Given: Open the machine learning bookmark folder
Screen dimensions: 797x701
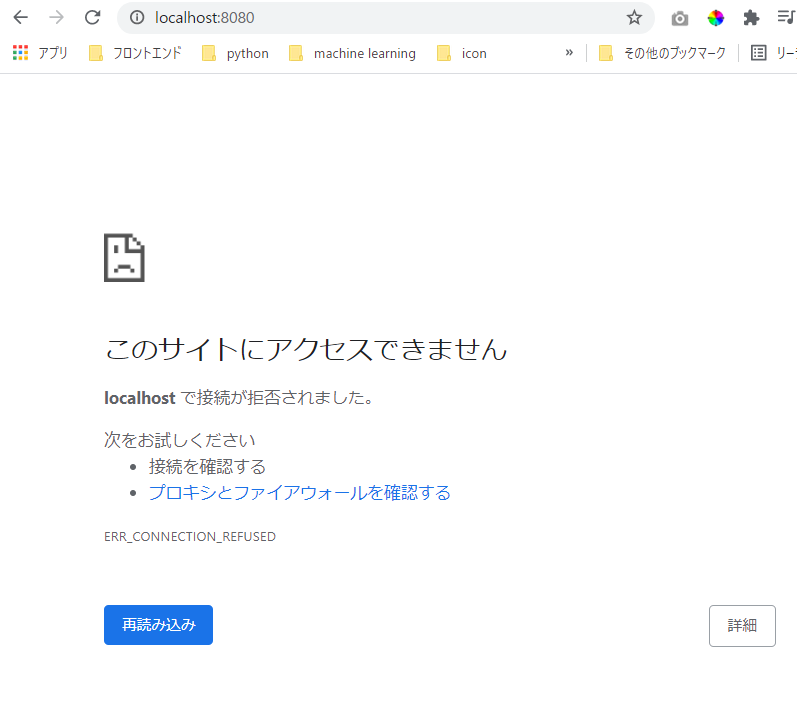Looking at the screenshot, I should (352, 53).
